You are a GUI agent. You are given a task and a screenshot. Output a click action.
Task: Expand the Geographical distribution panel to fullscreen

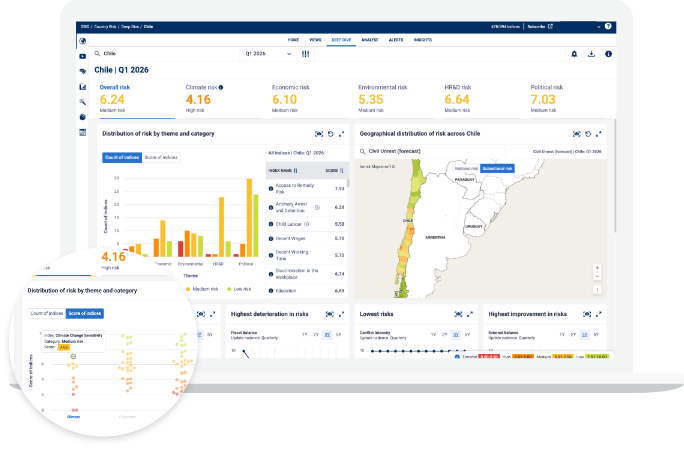[599, 133]
